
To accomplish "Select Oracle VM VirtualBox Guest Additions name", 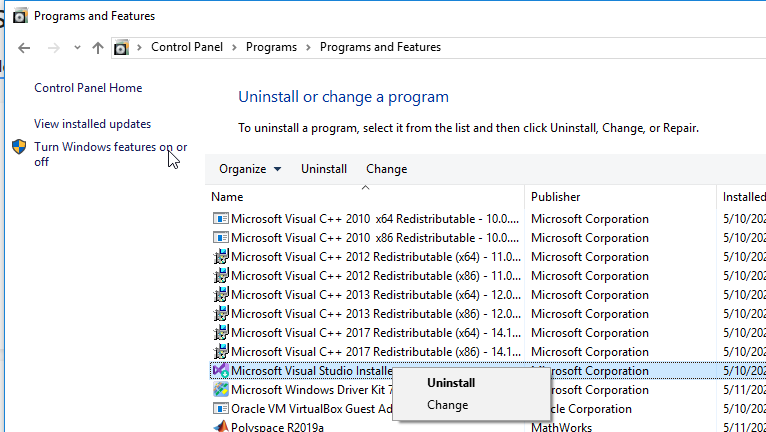I will coord(312,409).
